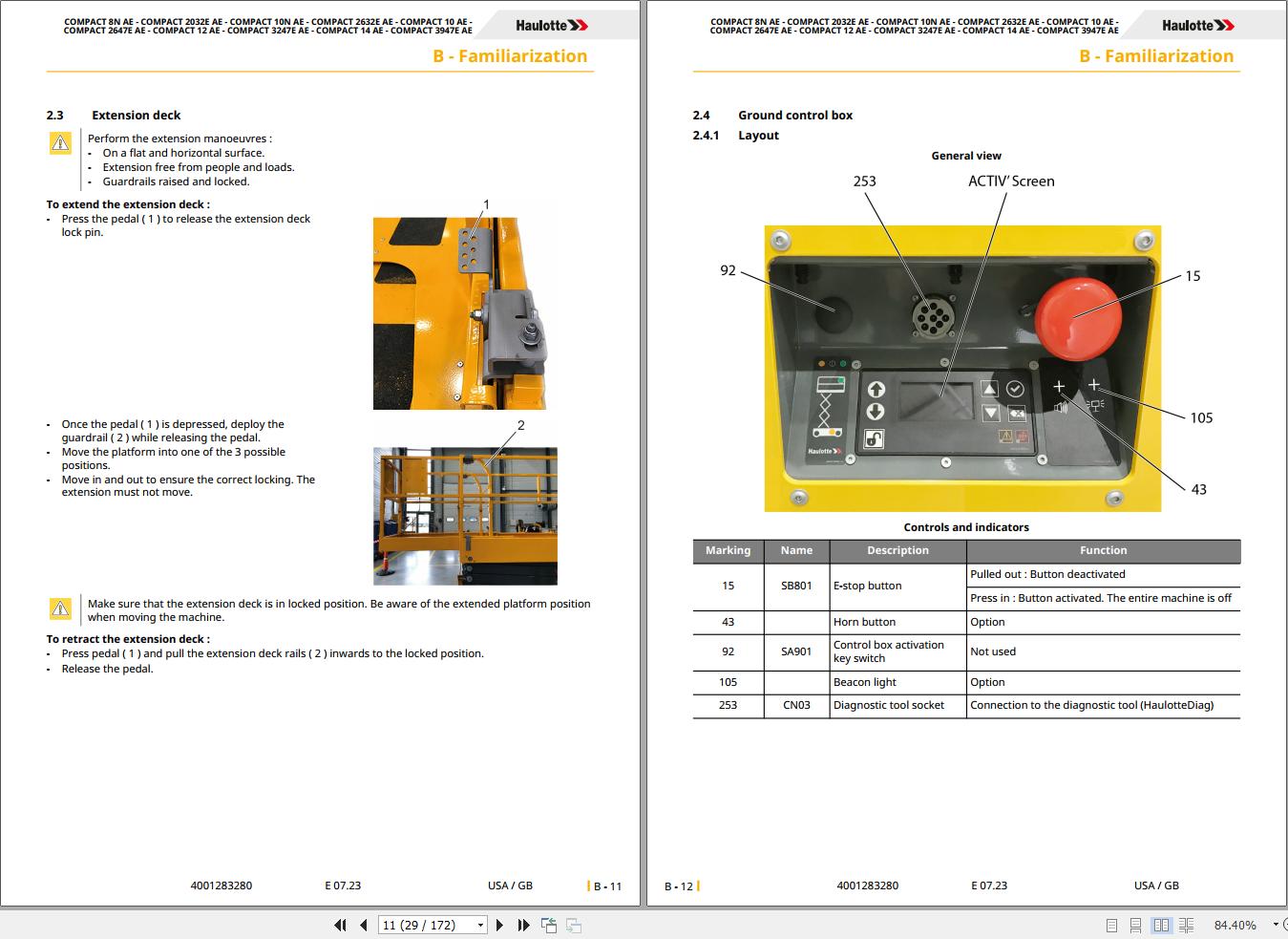
Task: Click the Haulotte logo on page B-11
Action: pyautogui.click(x=550, y=24)
